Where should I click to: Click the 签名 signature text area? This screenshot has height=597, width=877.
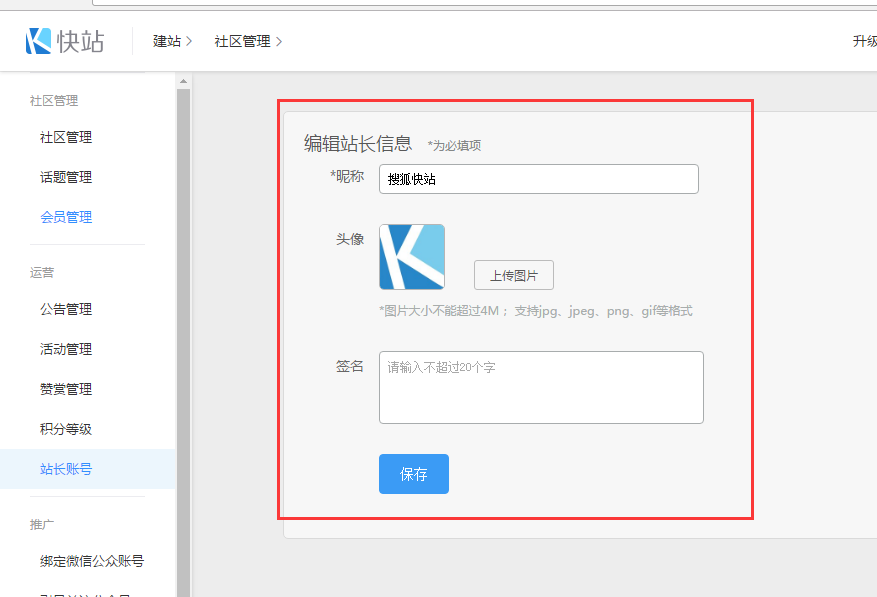pyautogui.click(x=541, y=387)
